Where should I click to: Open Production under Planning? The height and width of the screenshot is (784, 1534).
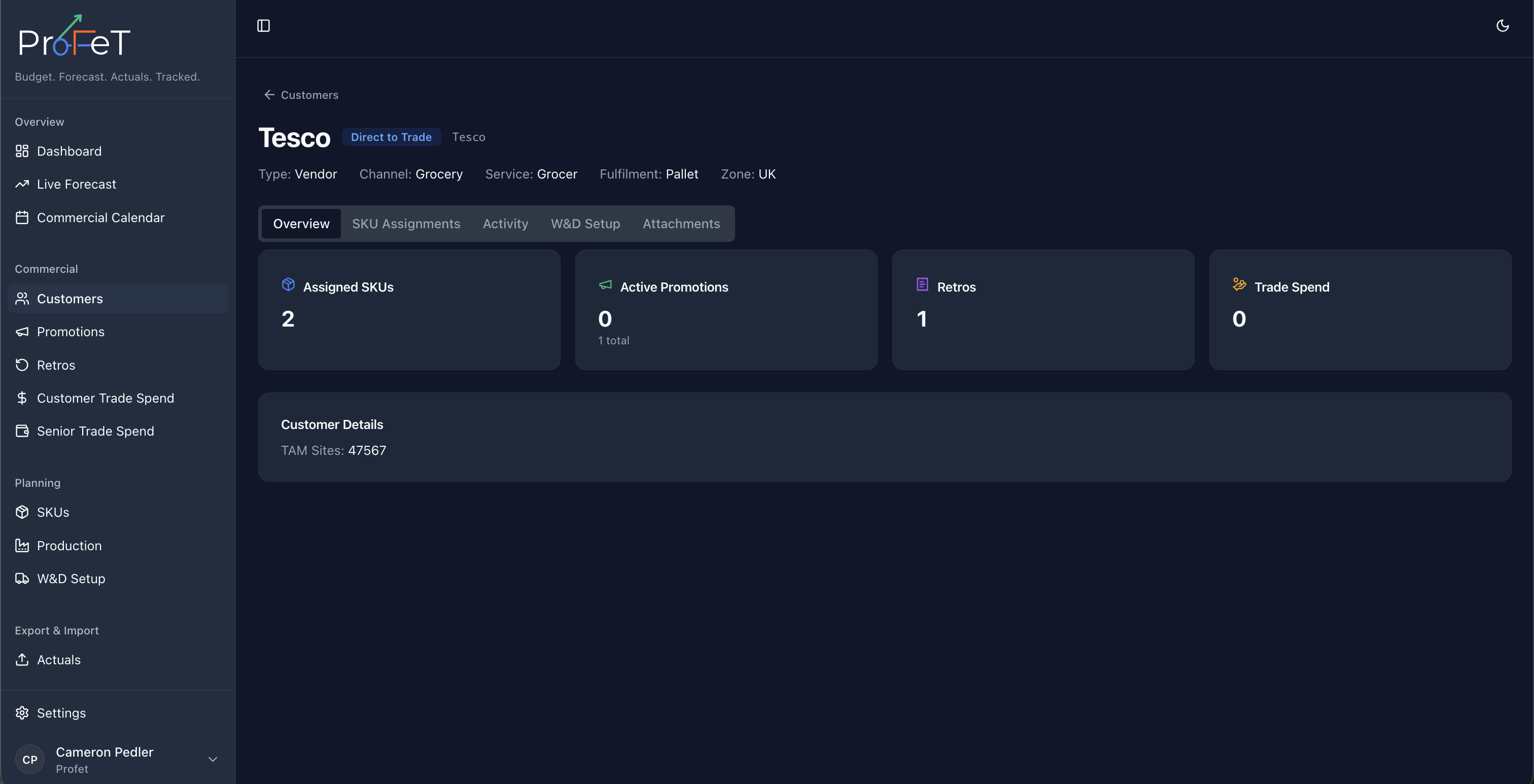pyautogui.click(x=118, y=545)
